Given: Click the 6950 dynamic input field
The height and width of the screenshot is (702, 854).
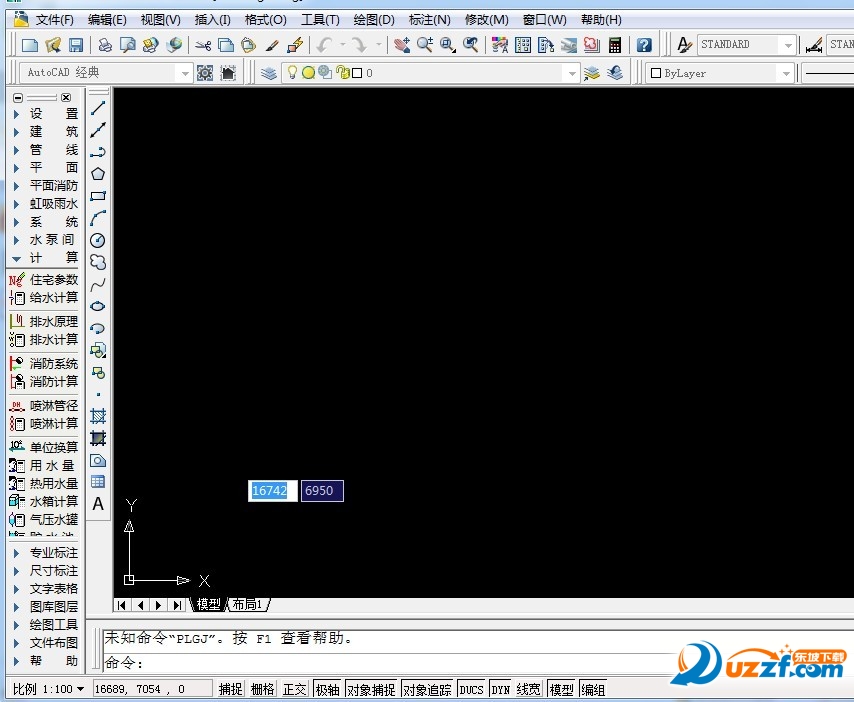Looking at the screenshot, I should pos(322,491).
